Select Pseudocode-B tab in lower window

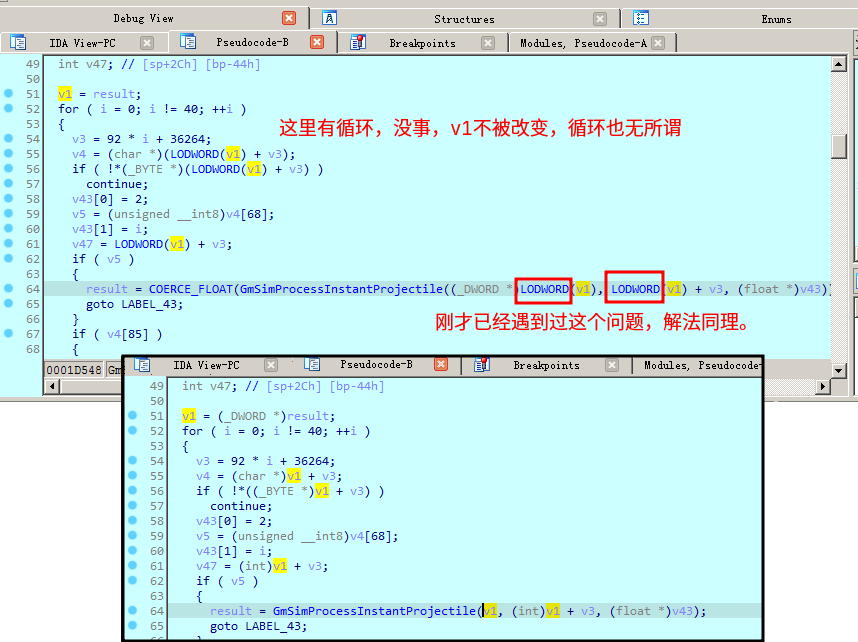pyautogui.click(x=376, y=365)
